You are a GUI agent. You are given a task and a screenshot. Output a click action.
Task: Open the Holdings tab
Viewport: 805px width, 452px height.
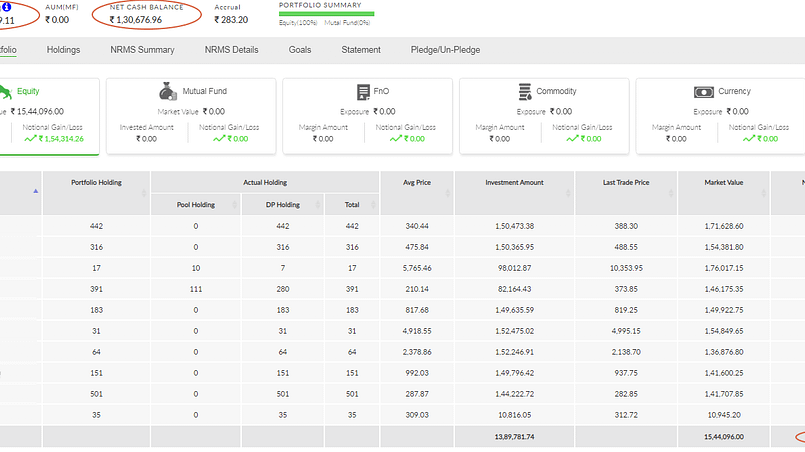(63, 50)
